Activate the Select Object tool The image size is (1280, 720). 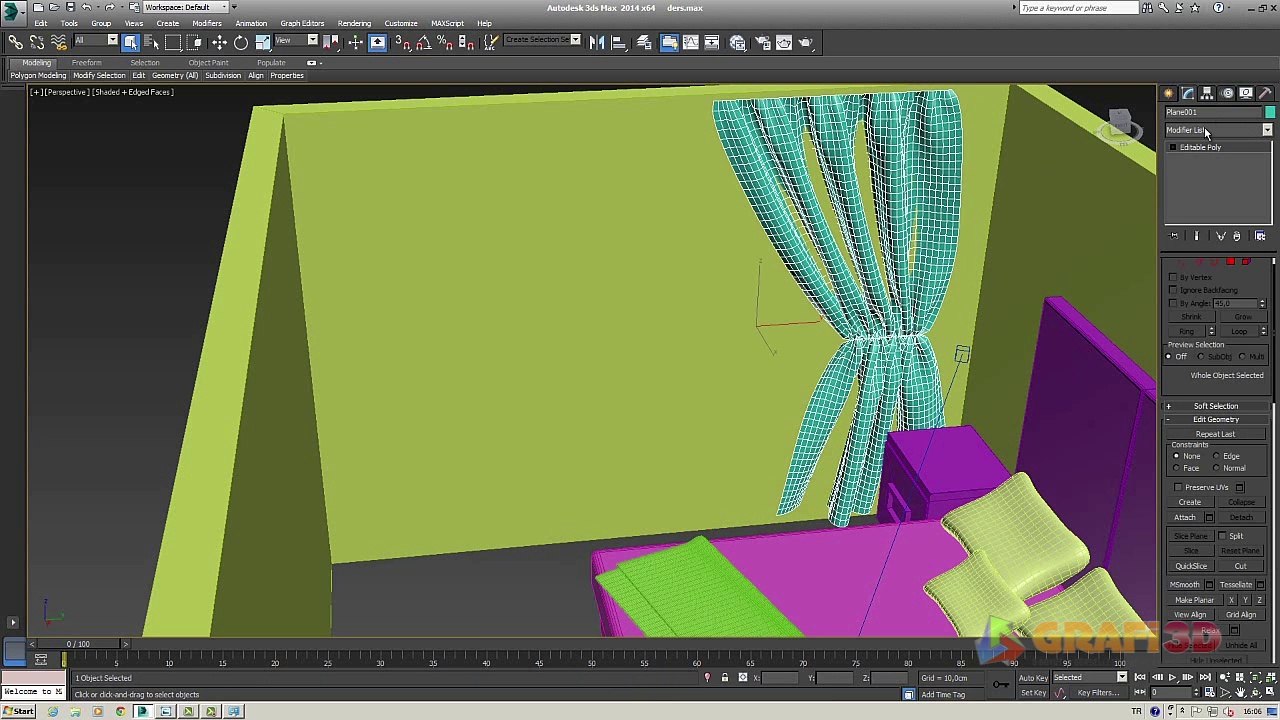tap(130, 42)
